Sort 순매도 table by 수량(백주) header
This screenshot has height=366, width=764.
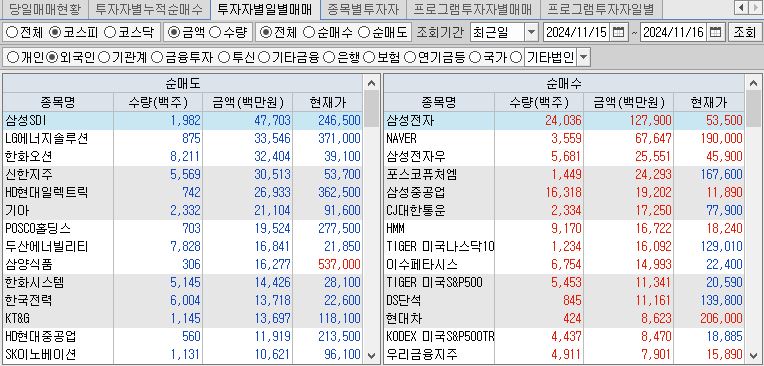click(x=158, y=102)
